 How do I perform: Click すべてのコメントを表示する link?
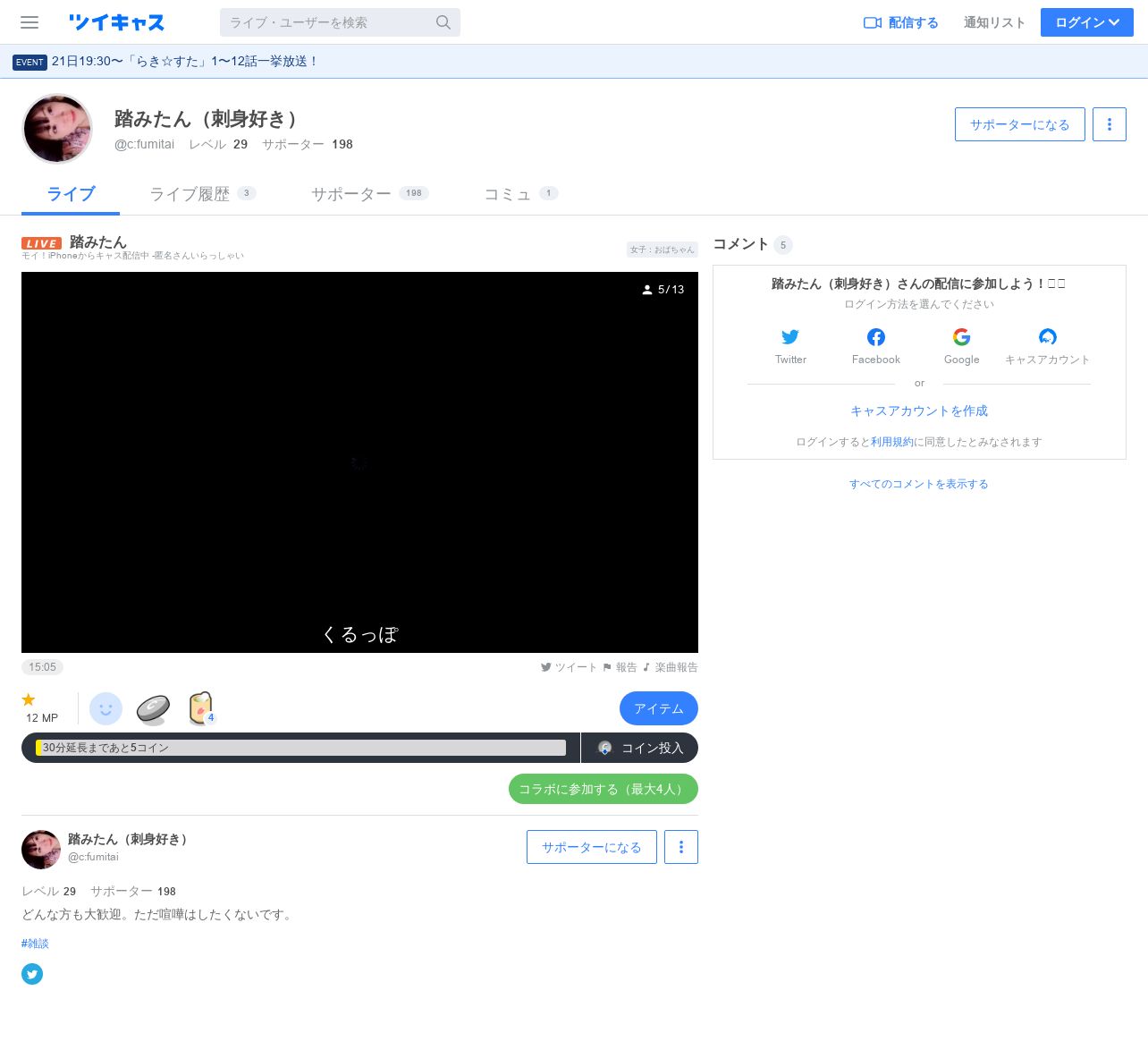pos(919,484)
